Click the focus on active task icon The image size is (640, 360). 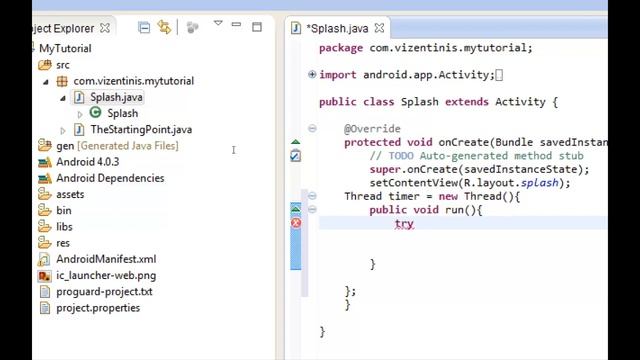(x=192, y=27)
